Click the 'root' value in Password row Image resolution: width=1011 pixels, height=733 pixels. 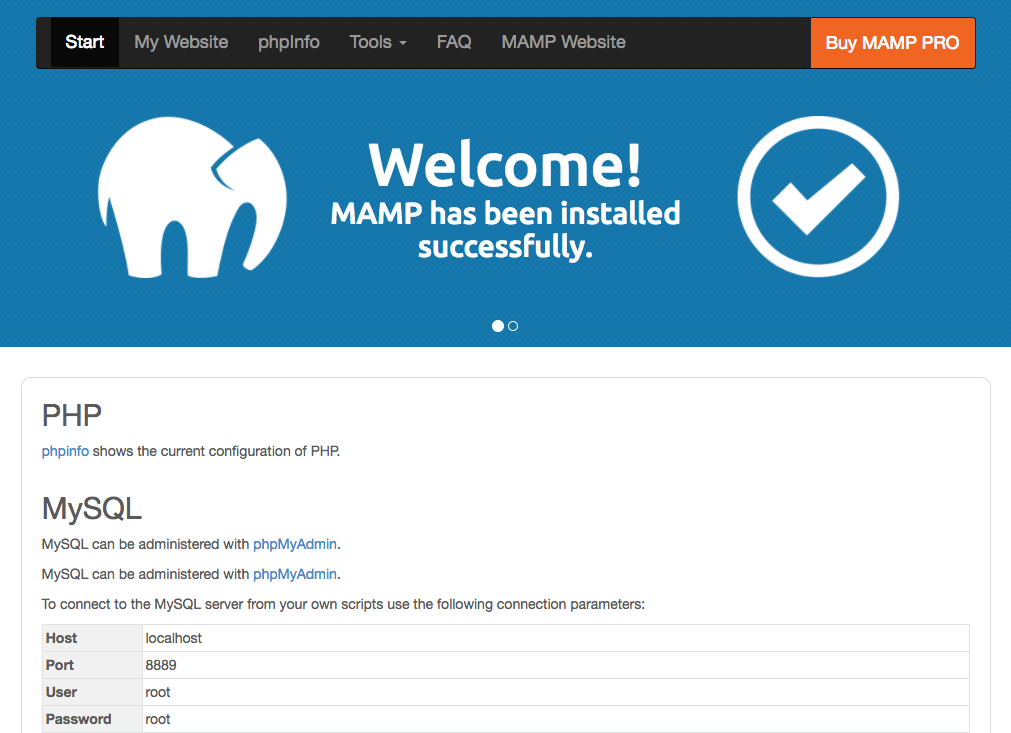pos(555,719)
